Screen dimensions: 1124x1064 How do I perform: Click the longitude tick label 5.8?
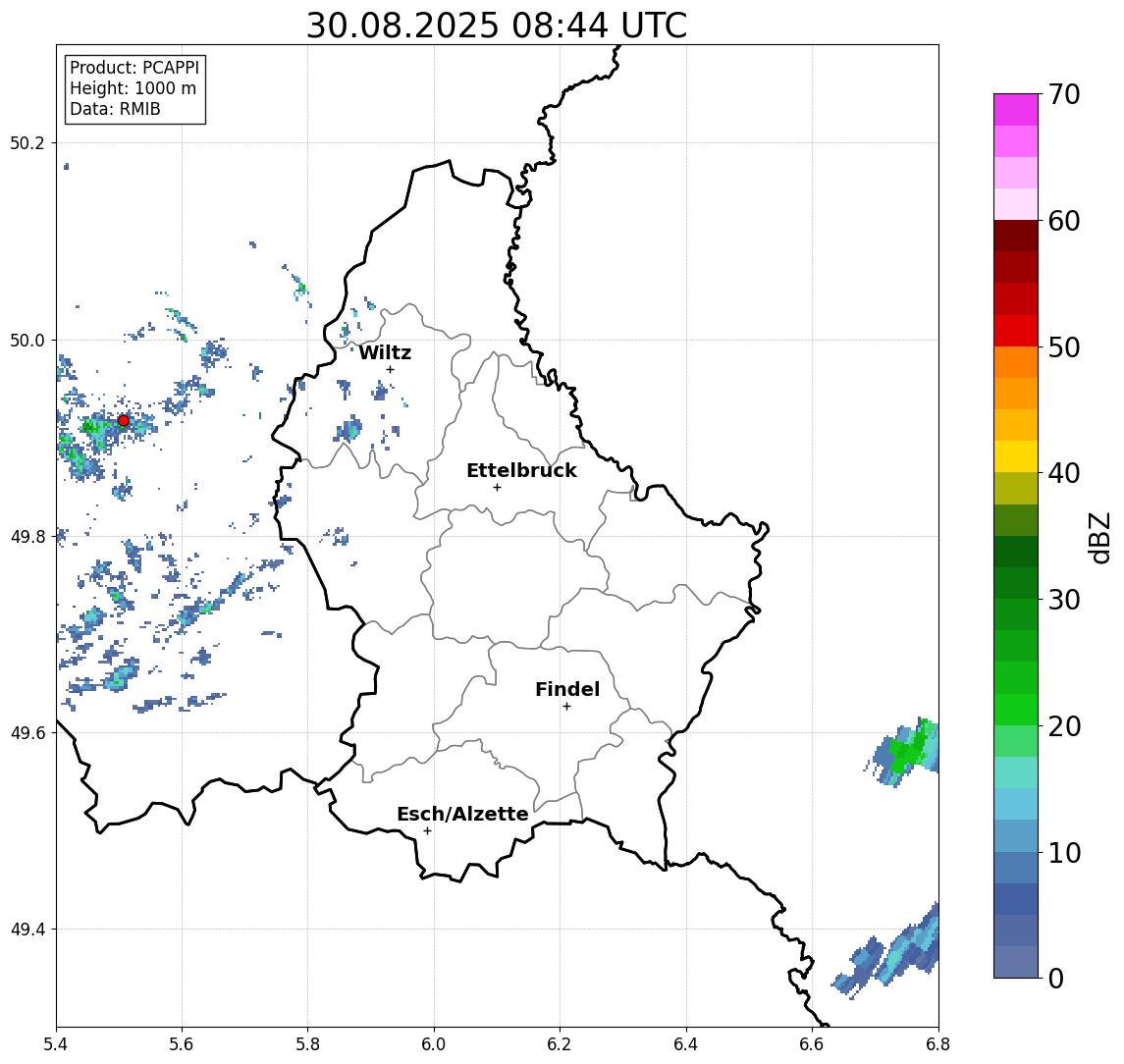click(307, 1044)
